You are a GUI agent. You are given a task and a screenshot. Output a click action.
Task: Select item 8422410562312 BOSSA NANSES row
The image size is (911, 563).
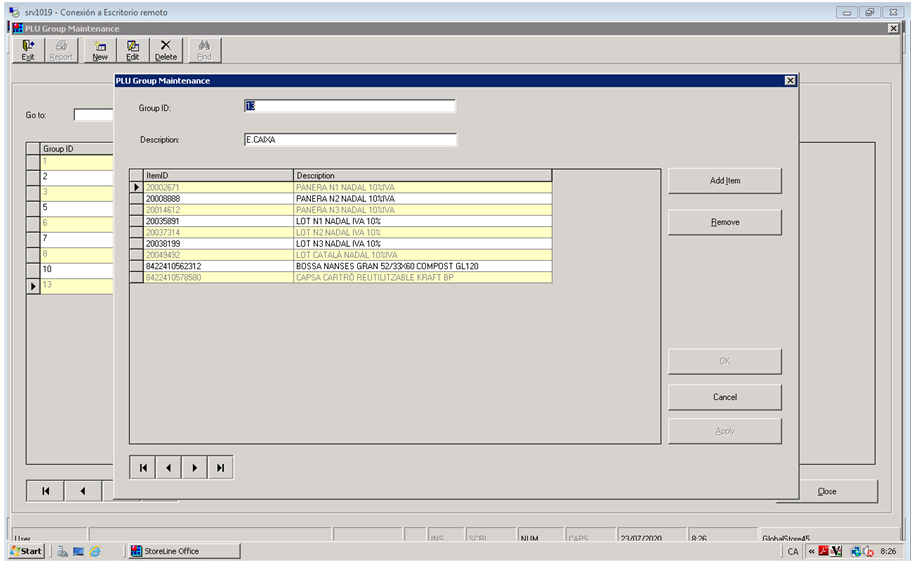345,266
